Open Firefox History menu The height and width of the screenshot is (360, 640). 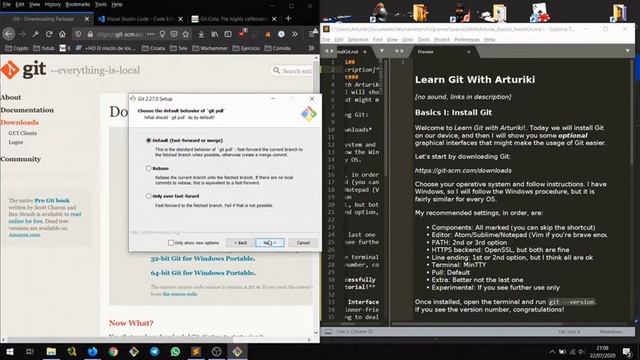[x=53, y=4]
